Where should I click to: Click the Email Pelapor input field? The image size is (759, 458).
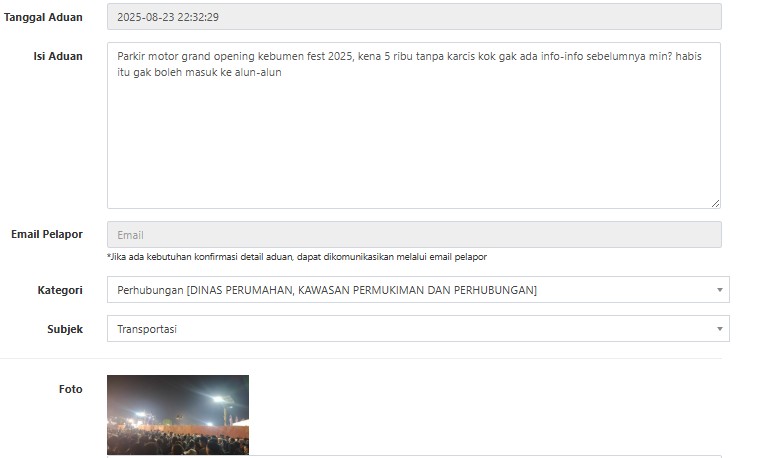[414, 235]
